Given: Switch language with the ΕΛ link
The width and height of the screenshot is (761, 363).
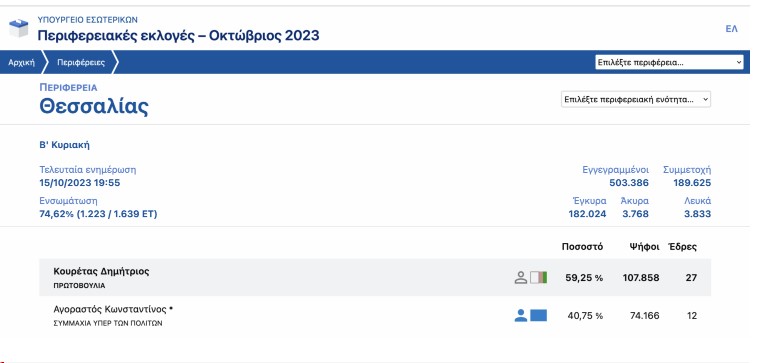Looking at the screenshot, I should [731, 29].
